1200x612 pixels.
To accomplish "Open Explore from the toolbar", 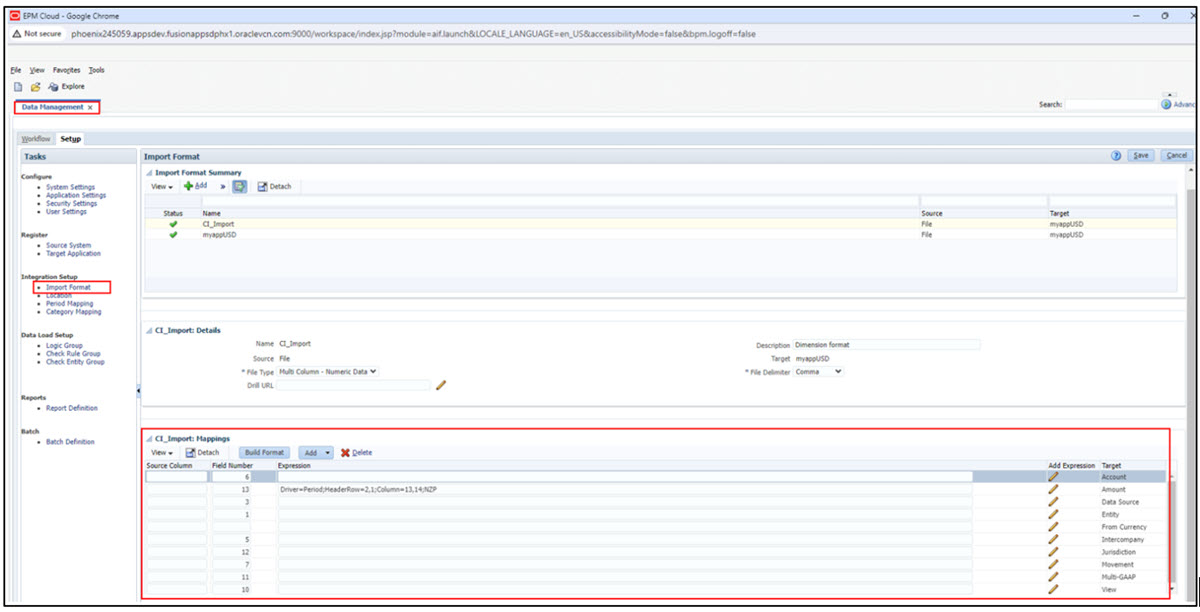I will 66,87.
